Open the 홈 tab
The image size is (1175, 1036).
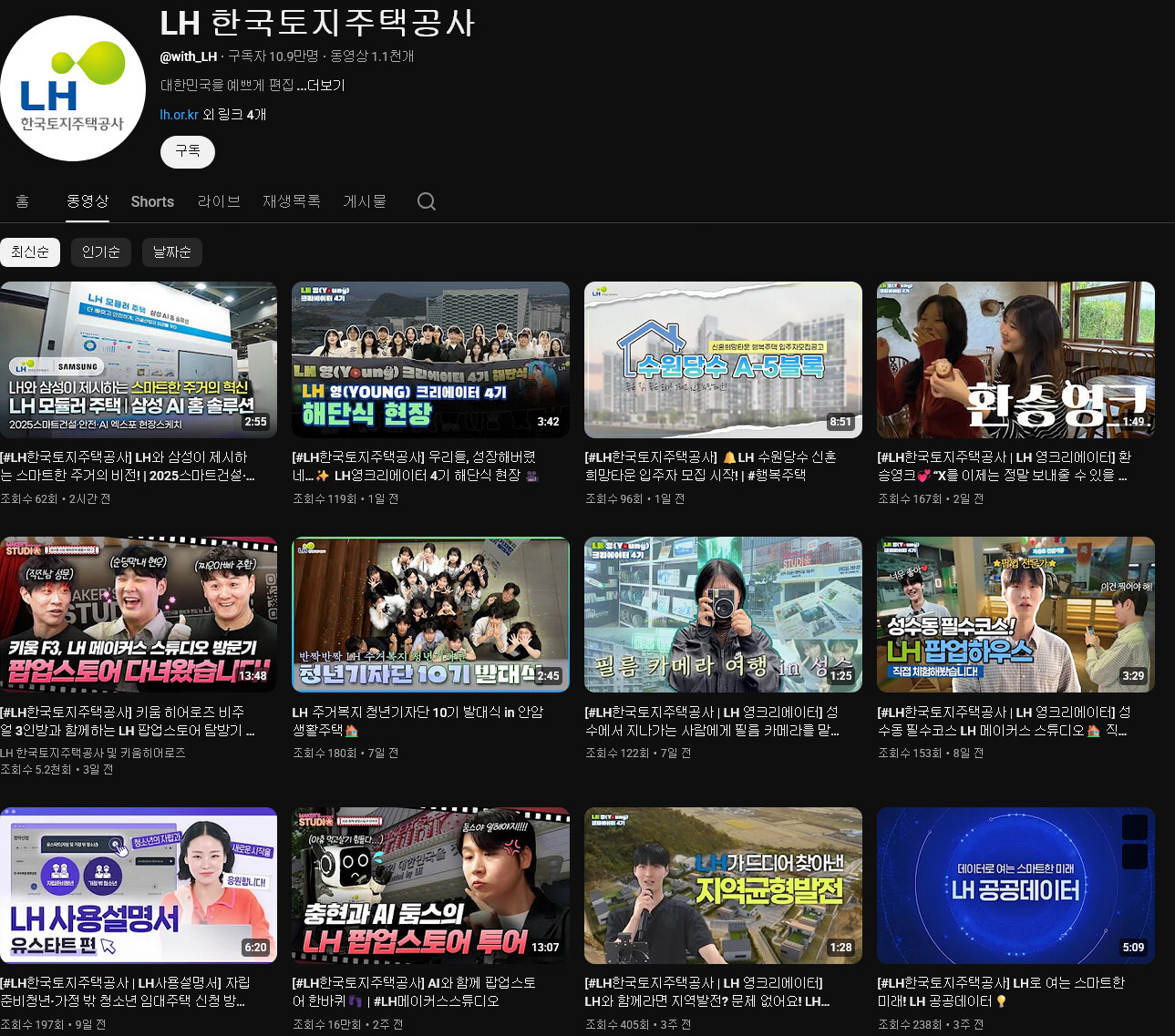pos(23,201)
